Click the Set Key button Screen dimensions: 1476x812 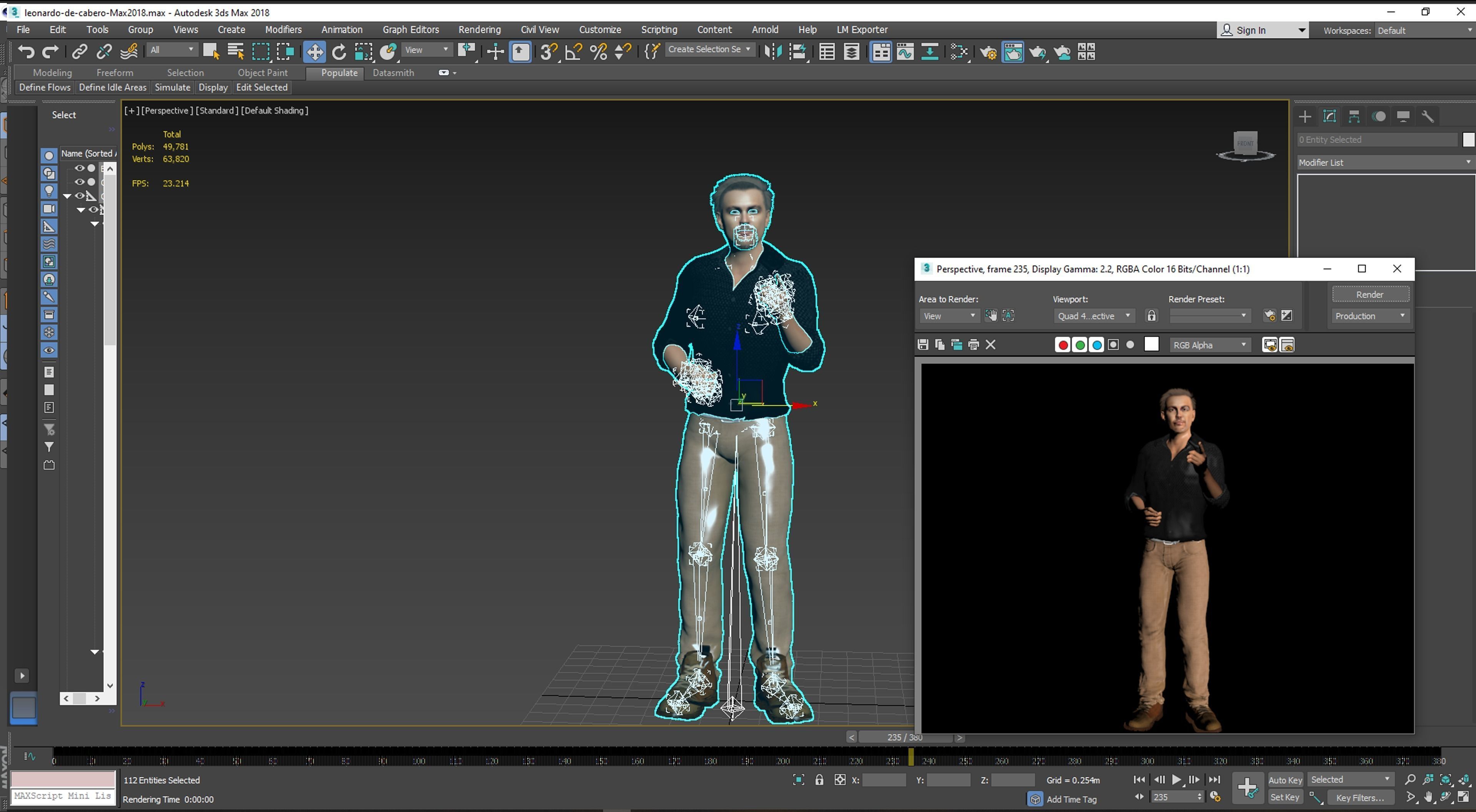pyautogui.click(x=1285, y=797)
